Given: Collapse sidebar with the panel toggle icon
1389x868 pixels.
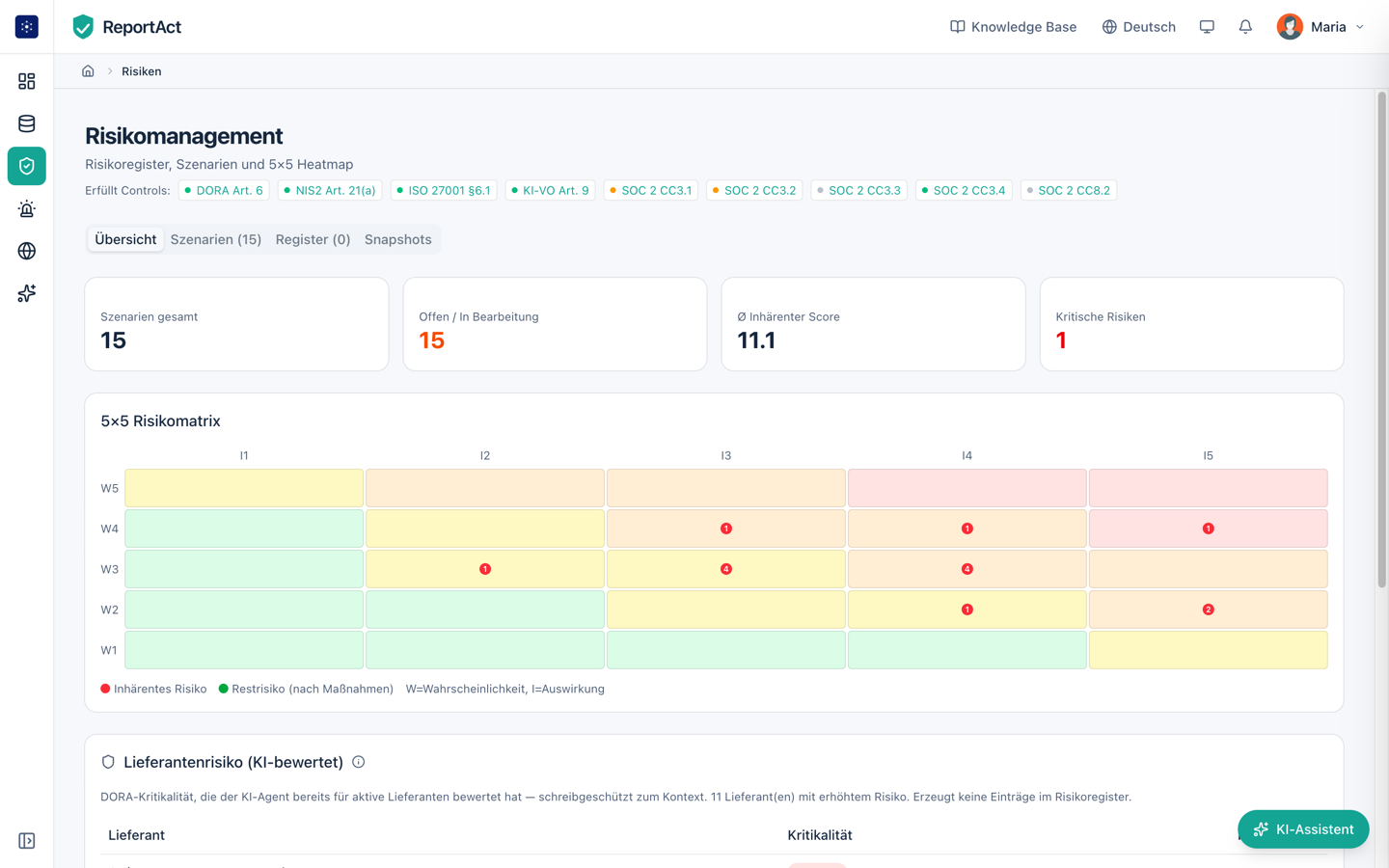Looking at the screenshot, I should coord(27,841).
